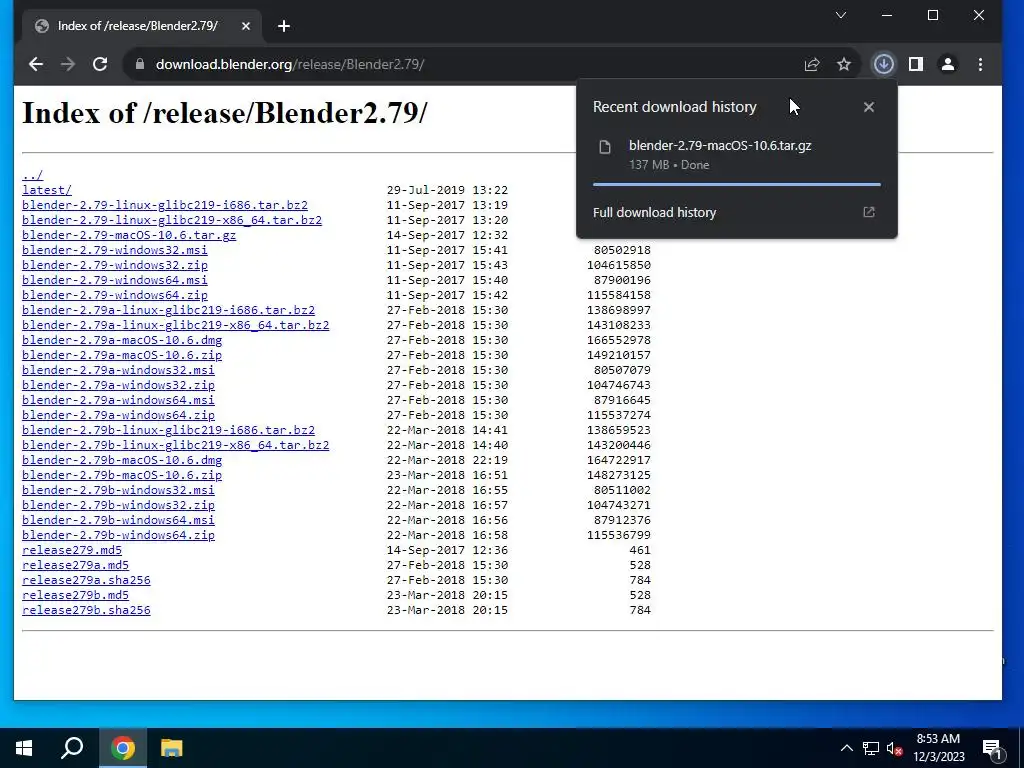Open the notification center icon
Image resolution: width=1024 pixels, height=768 pixels.
tap(993, 748)
